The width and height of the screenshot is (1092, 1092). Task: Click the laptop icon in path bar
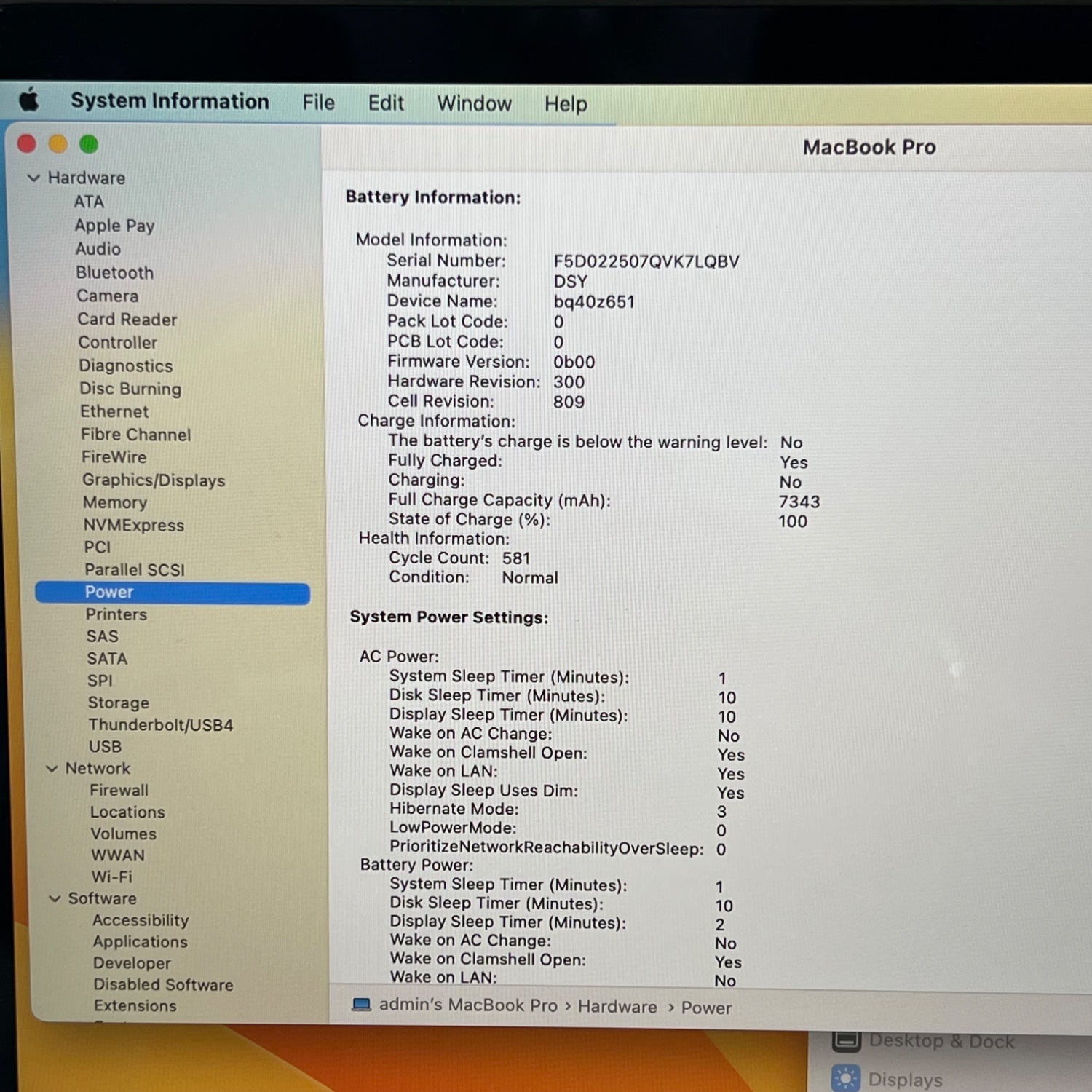pyautogui.click(x=361, y=1005)
